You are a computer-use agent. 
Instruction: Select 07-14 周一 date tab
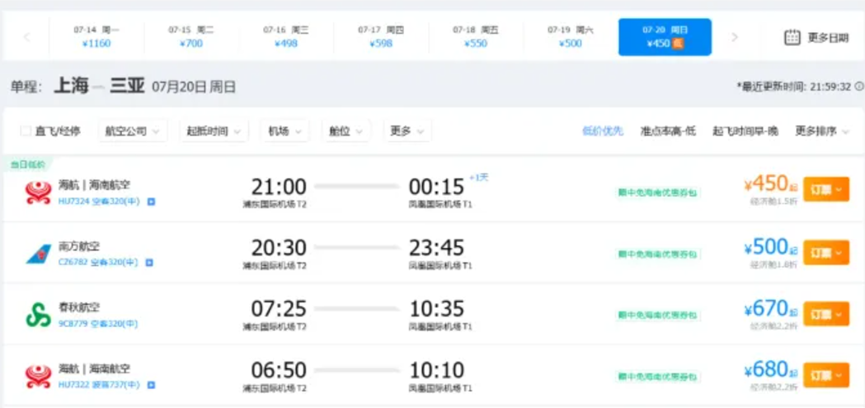97,37
